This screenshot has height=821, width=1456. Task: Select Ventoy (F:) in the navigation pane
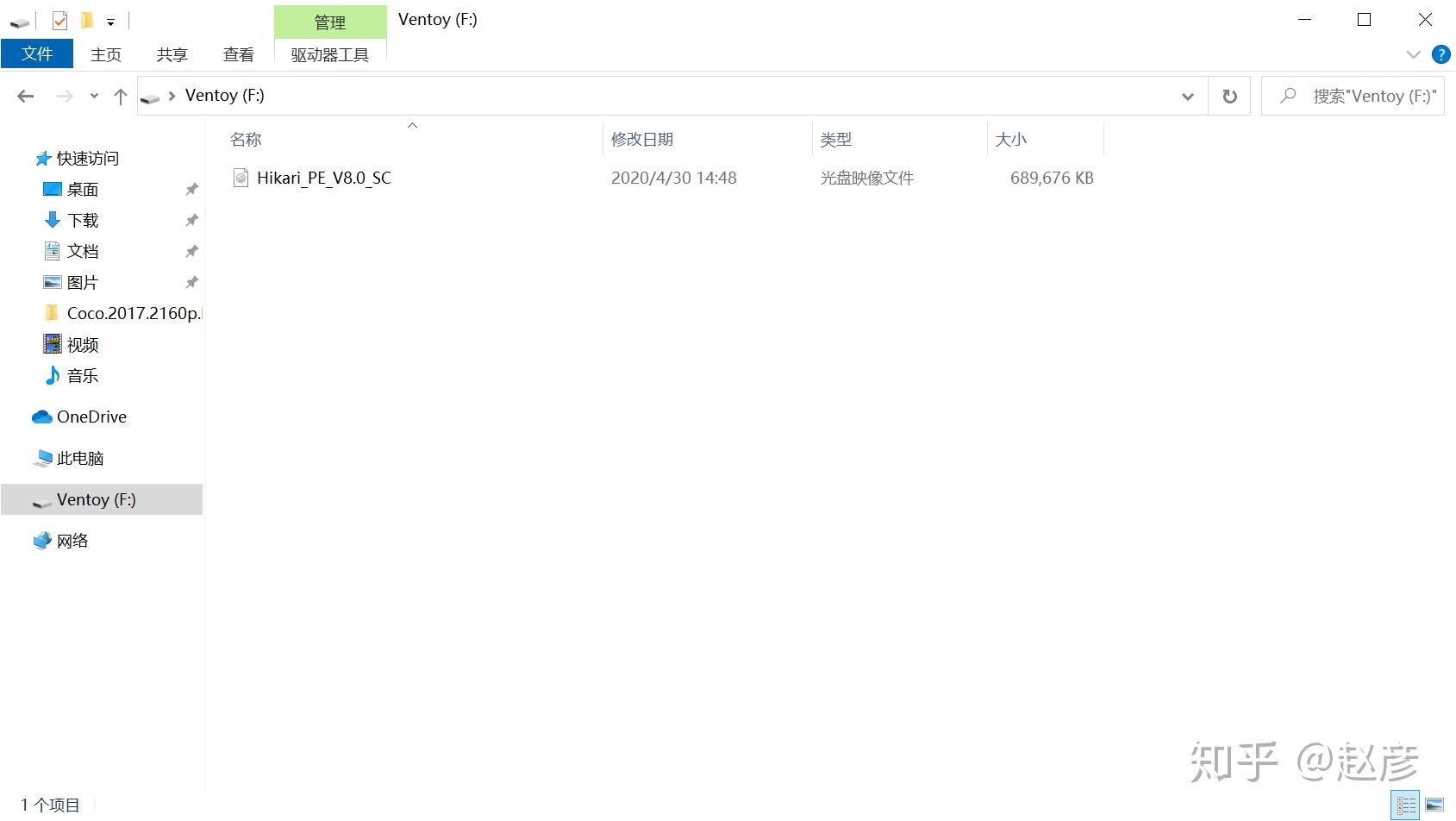click(x=102, y=499)
